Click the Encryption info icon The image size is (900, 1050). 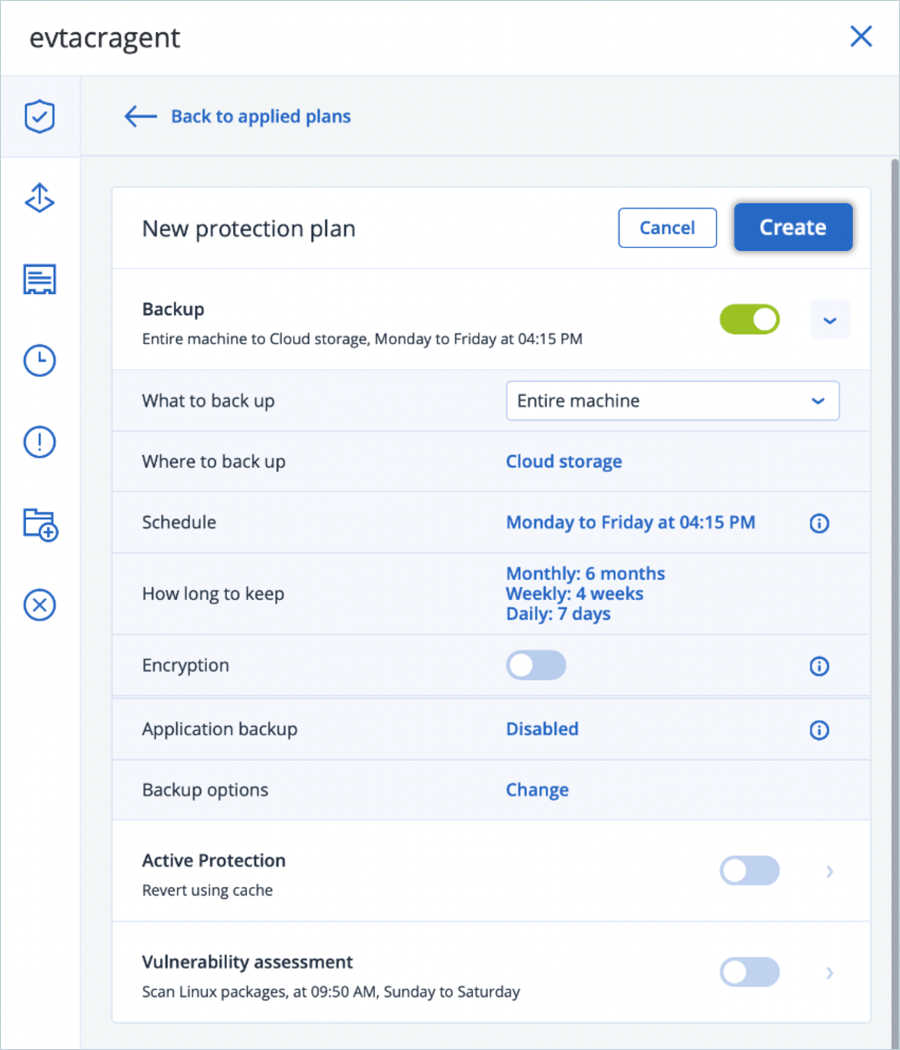(x=819, y=666)
